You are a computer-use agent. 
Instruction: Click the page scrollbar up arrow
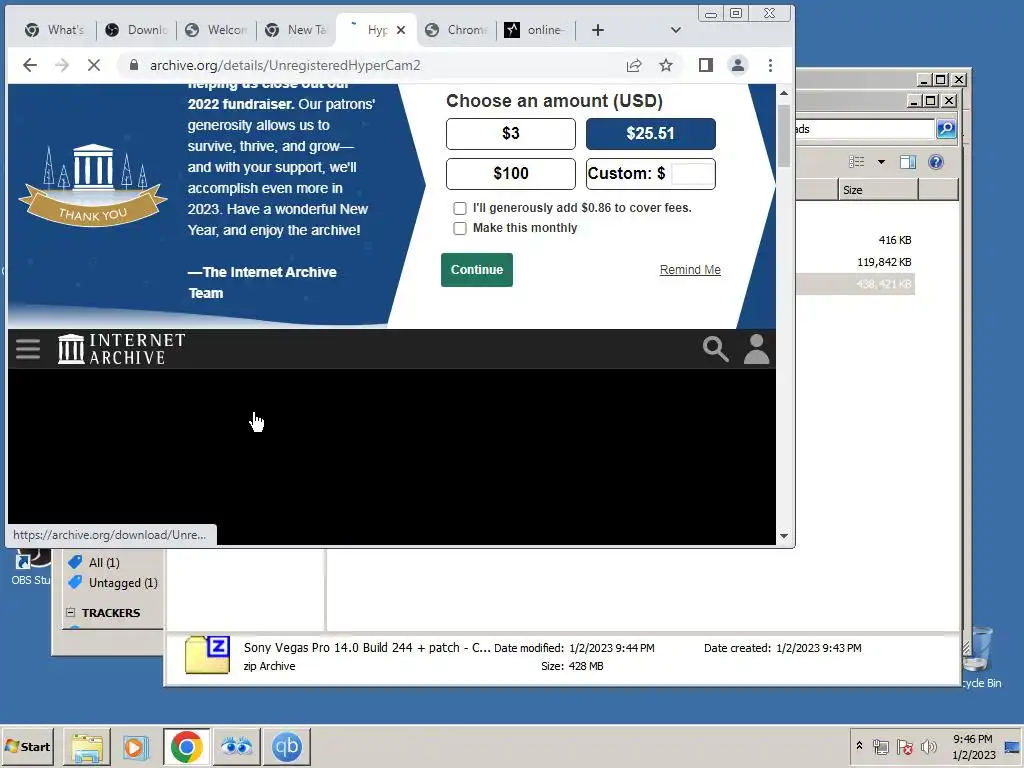pos(784,93)
